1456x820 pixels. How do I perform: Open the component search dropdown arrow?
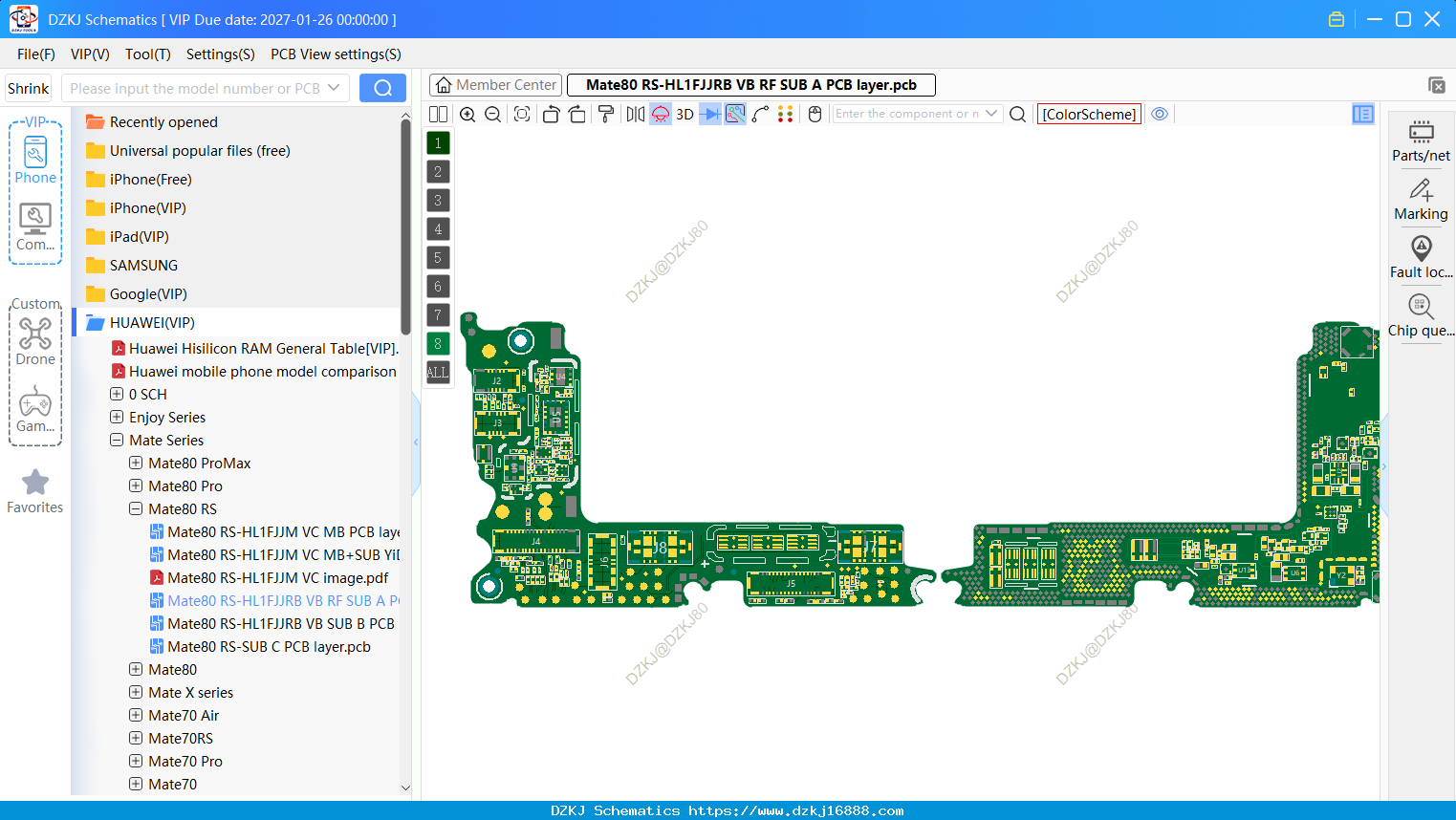coord(991,114)
